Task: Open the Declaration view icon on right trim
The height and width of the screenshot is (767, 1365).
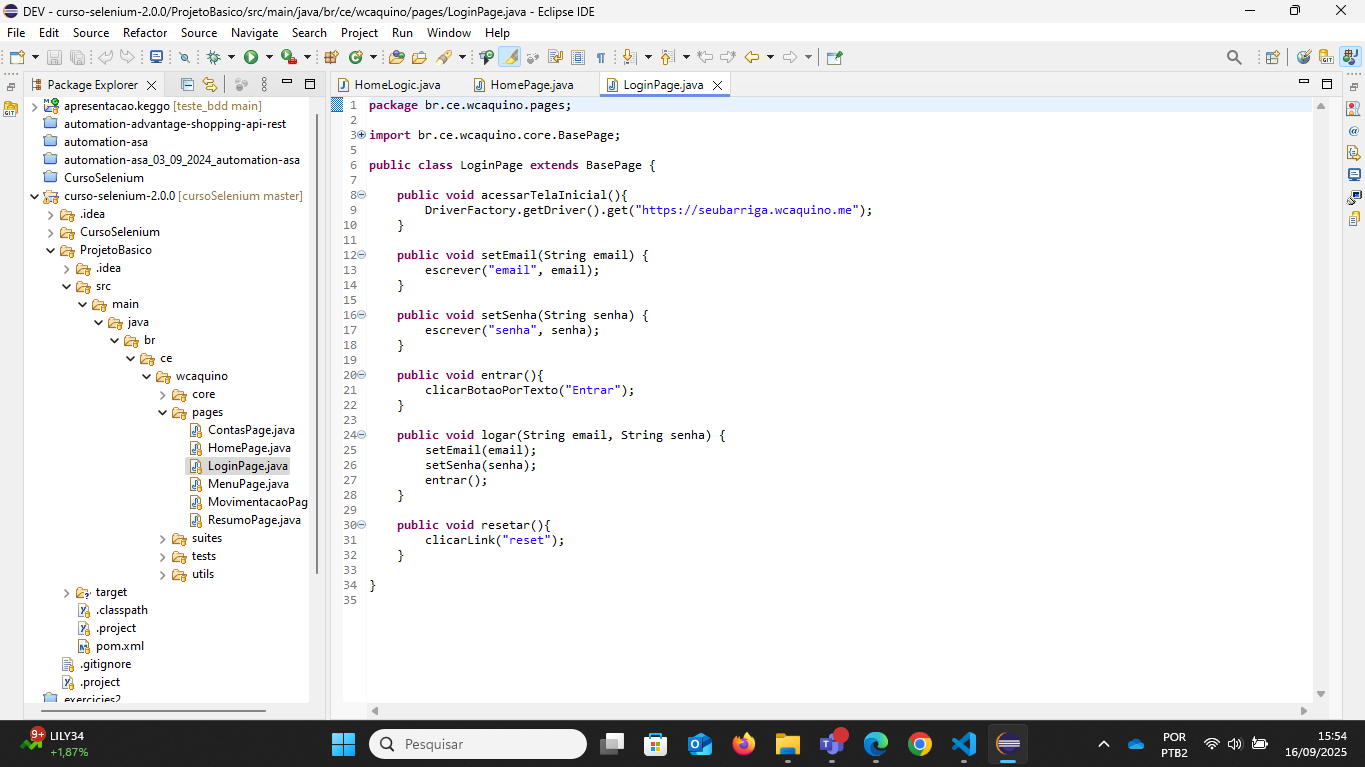Action: click(1354, 152)
